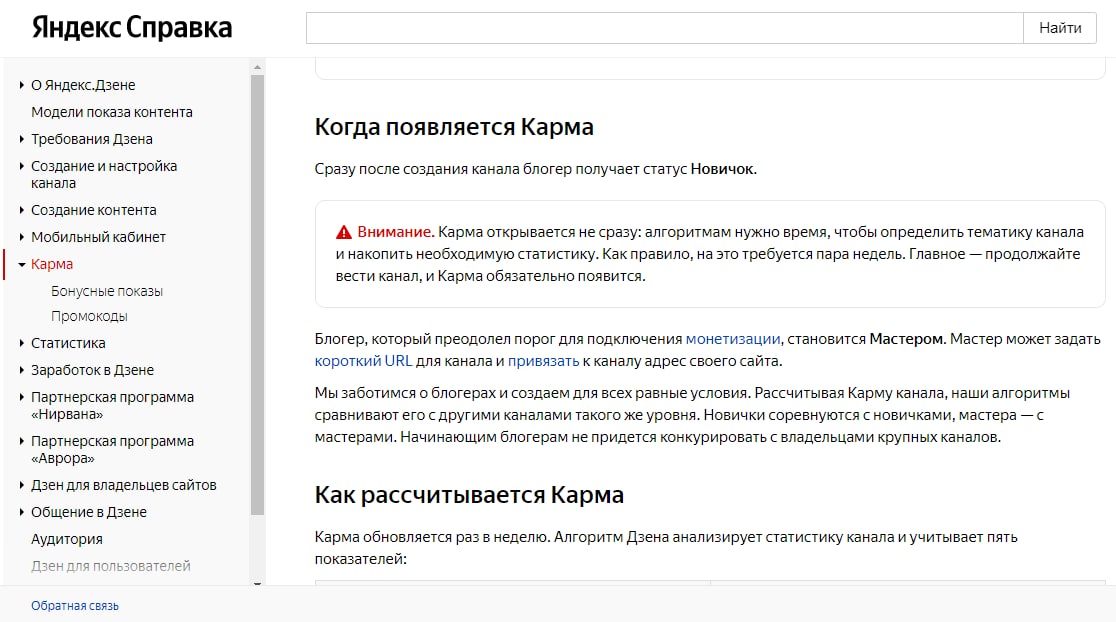Expand Мобильный кабинет section arrow
Viewport: 1116px width, 622px height.
point(21,237)
